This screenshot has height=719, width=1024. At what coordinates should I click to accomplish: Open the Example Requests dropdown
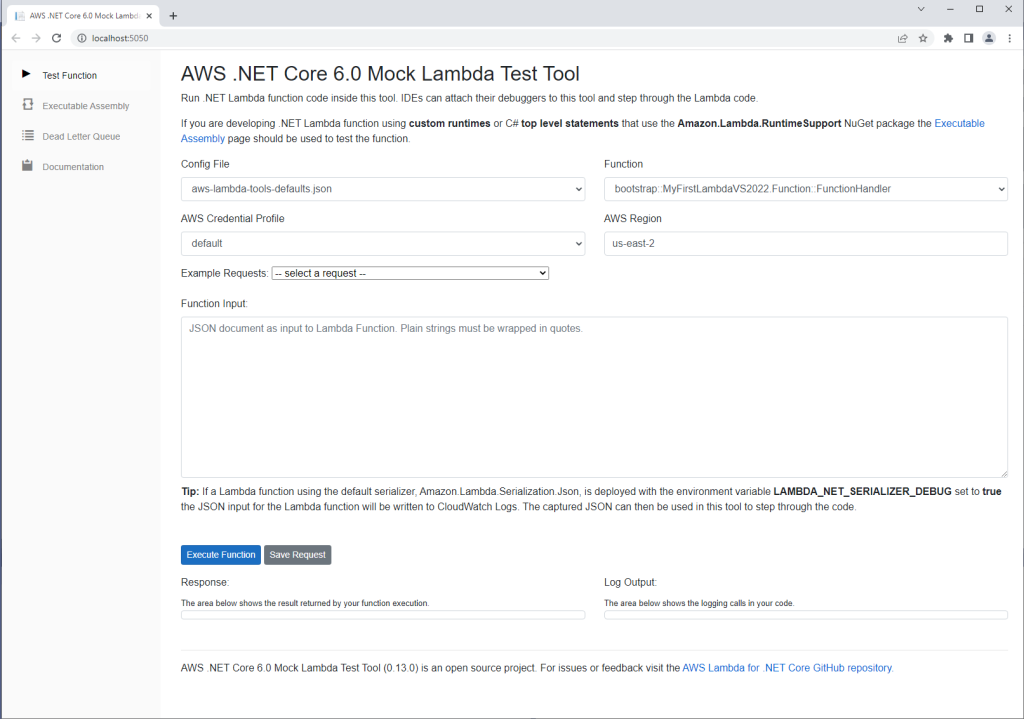tap(410, 273)
